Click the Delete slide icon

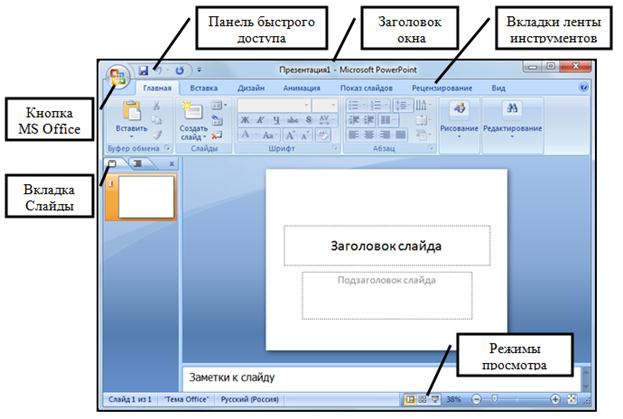pyautogui.click(x=217, y=135)
